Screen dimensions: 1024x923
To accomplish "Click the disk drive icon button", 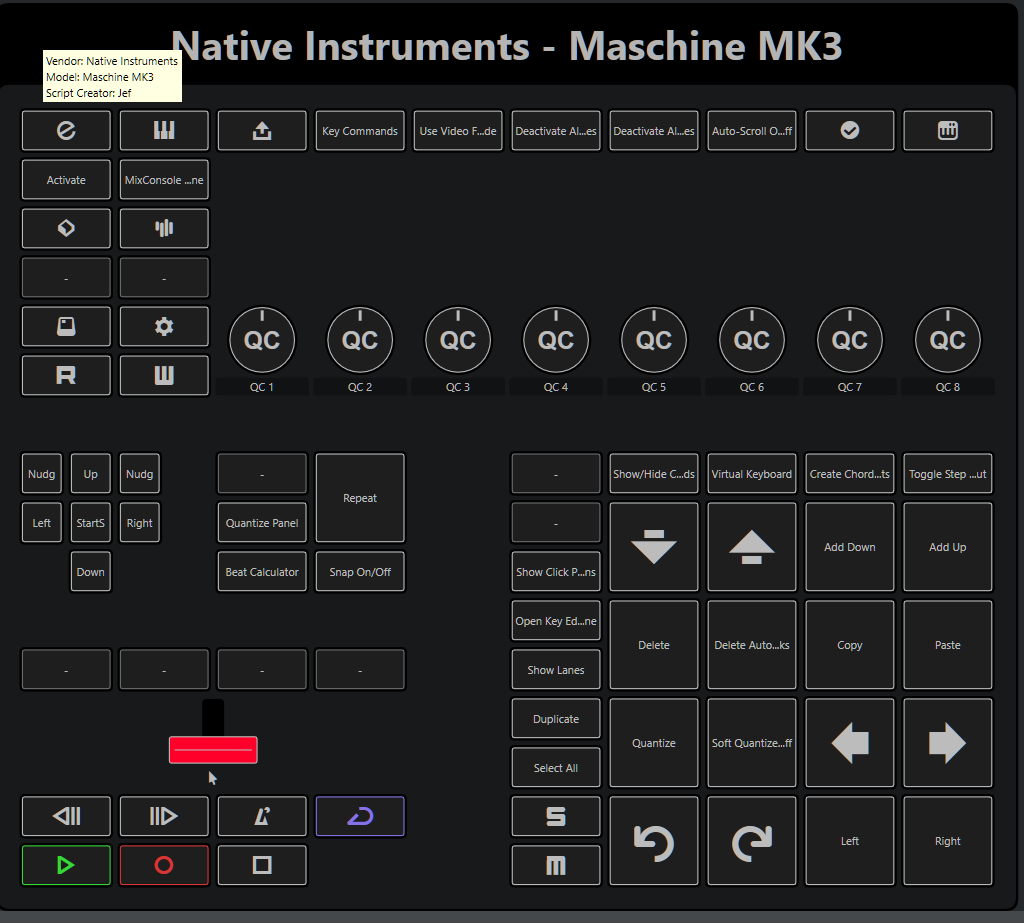I will (66, 326).
